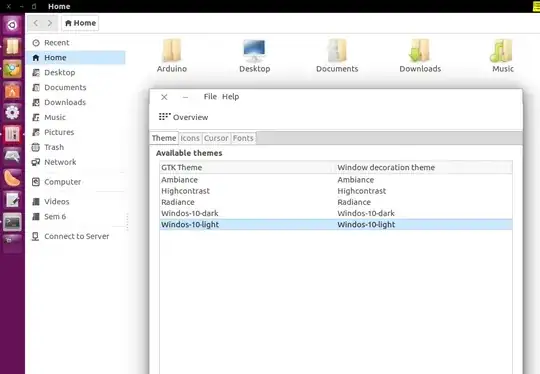The height and width of the screenshot is (374, 540).
Task: Open Pictures in Files sidebar
Action: coord(76,132)
